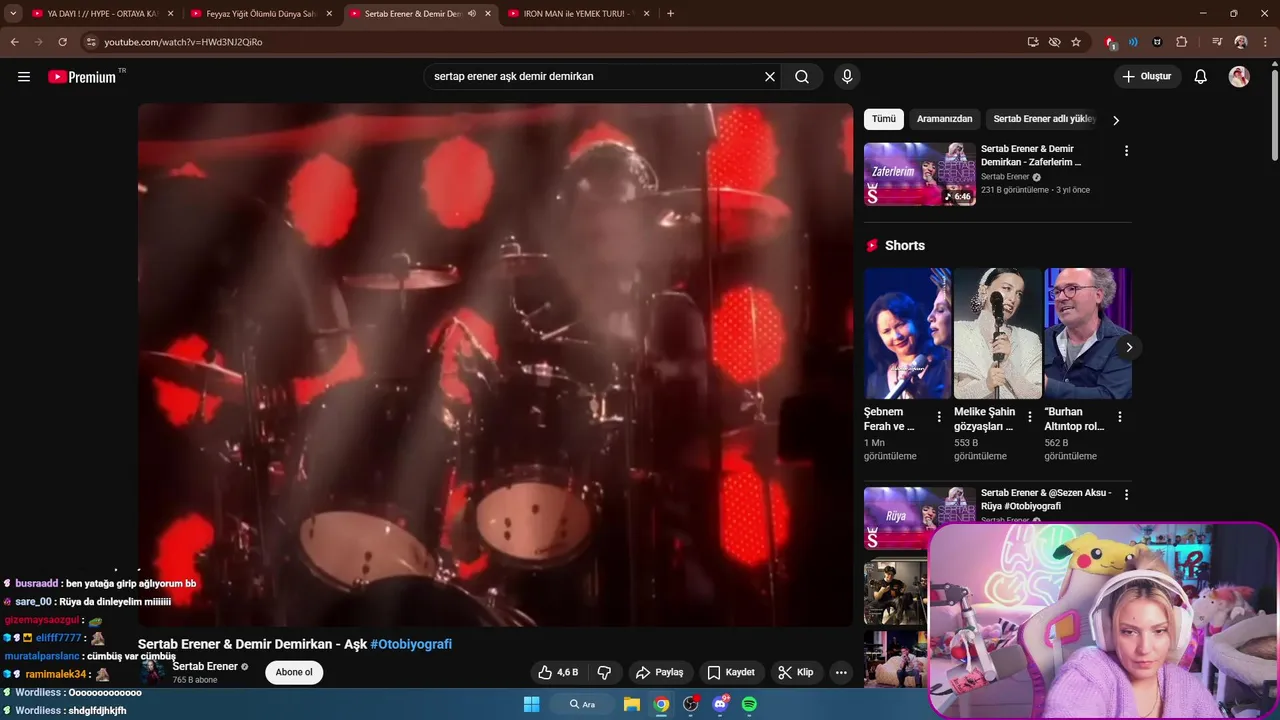Dislike the video
Screen dimensions: 1280x720
(x=604, y=673)
